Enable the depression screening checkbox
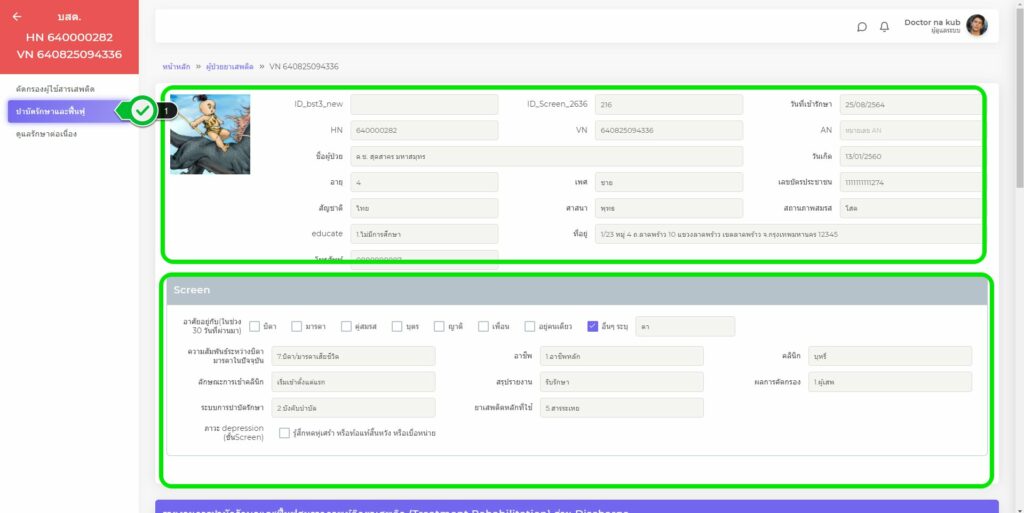Screen dimensions: 1024x513 tap(285, 433)
